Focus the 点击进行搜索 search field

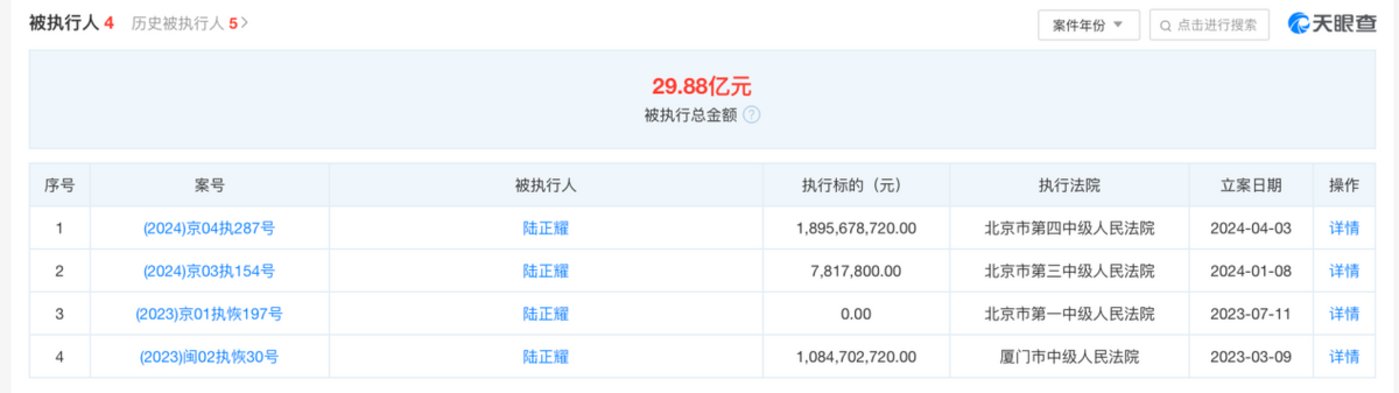coord(1209,26)
